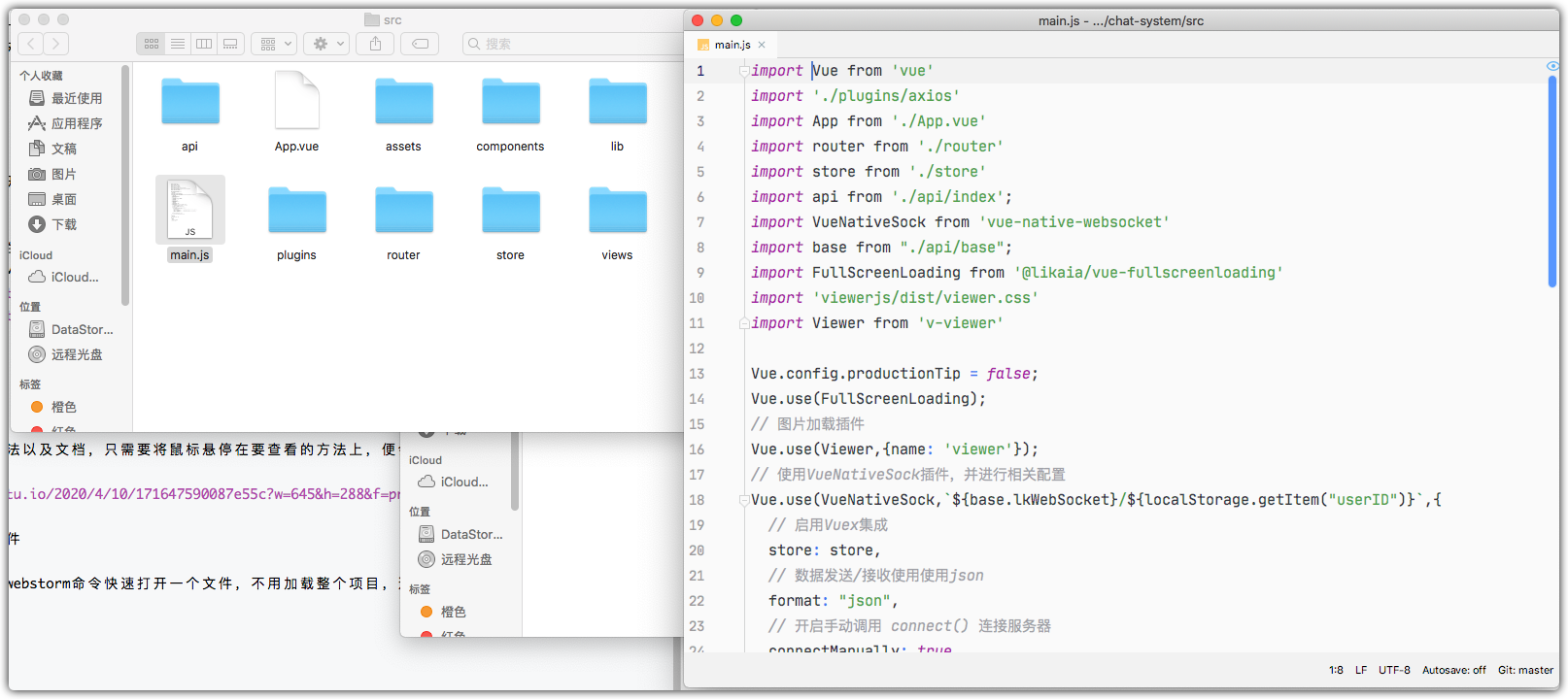Click the 'vue-native-websocket' string in line 7

pyautogui.click(x=1074, y=222)
